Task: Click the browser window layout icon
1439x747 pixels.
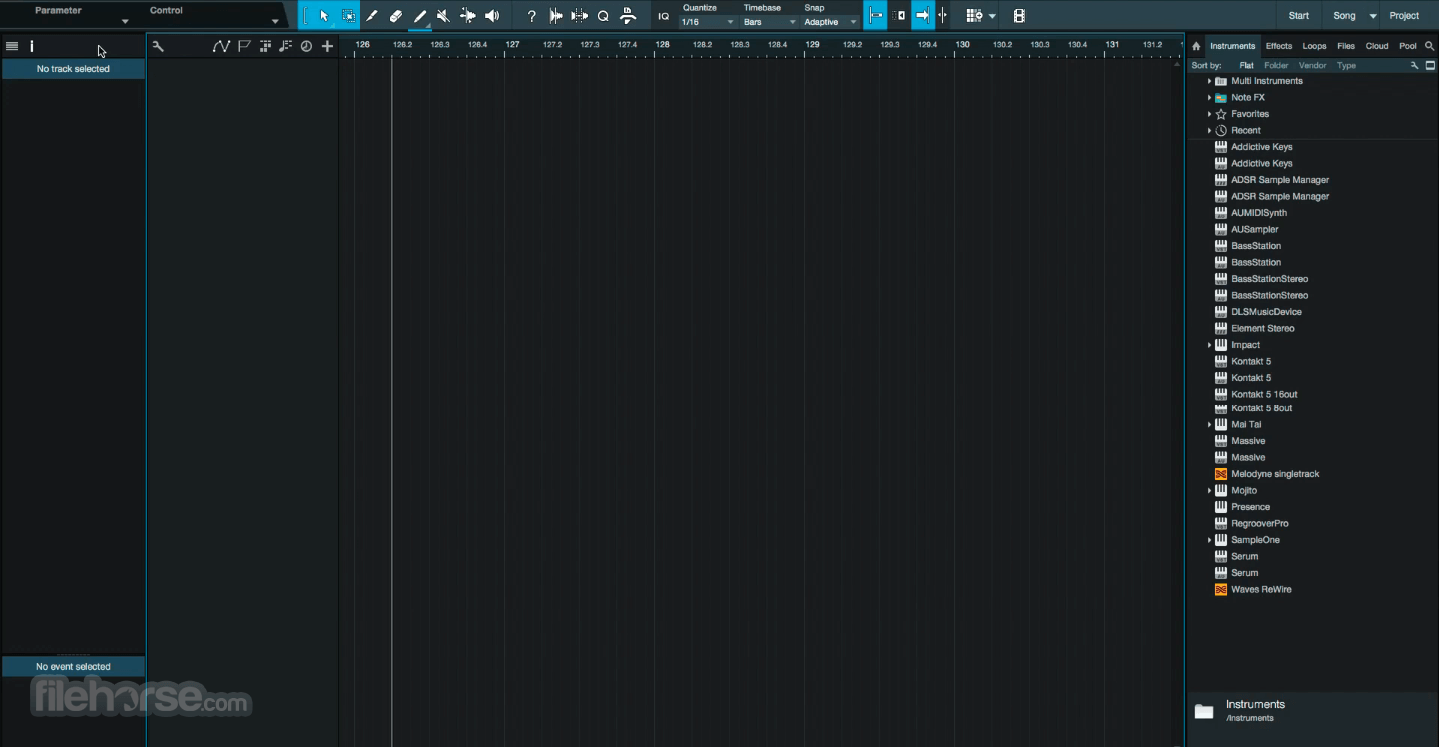Action: tap(1430, 65)
